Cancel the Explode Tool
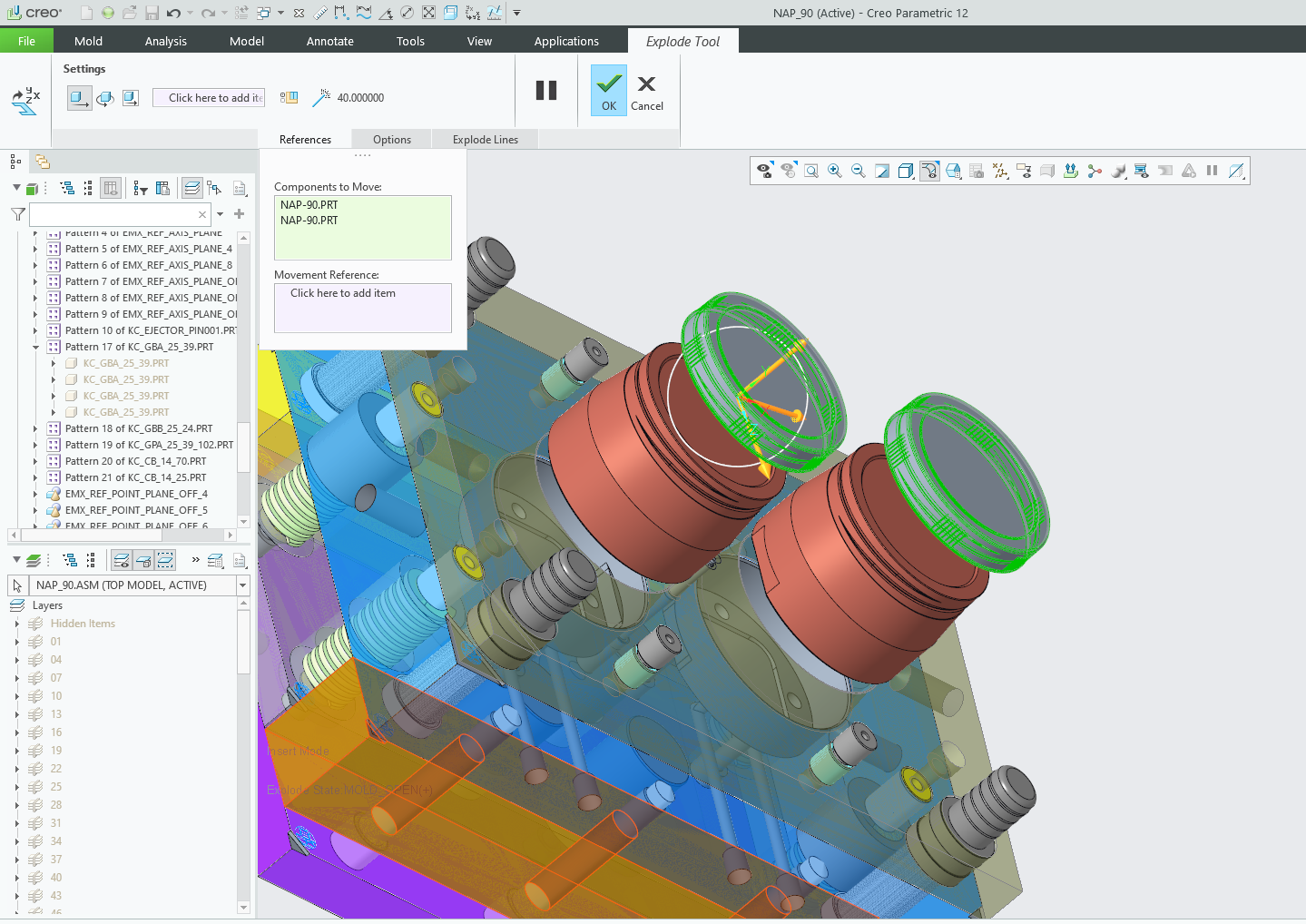1306x924 pixels. pos(646,91)
